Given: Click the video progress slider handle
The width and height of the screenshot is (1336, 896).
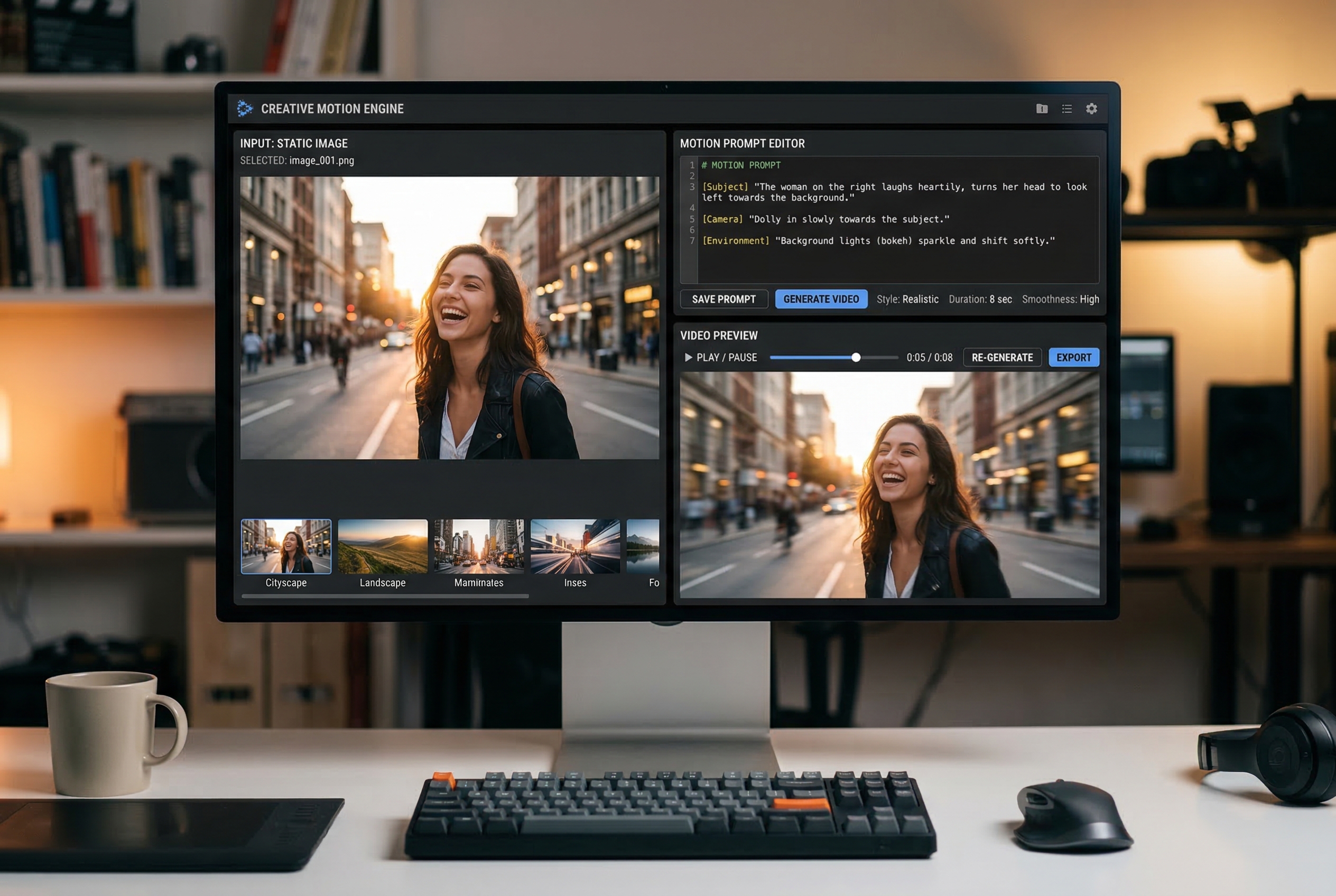Looking at the screenshot, I should tap(856, 357).
